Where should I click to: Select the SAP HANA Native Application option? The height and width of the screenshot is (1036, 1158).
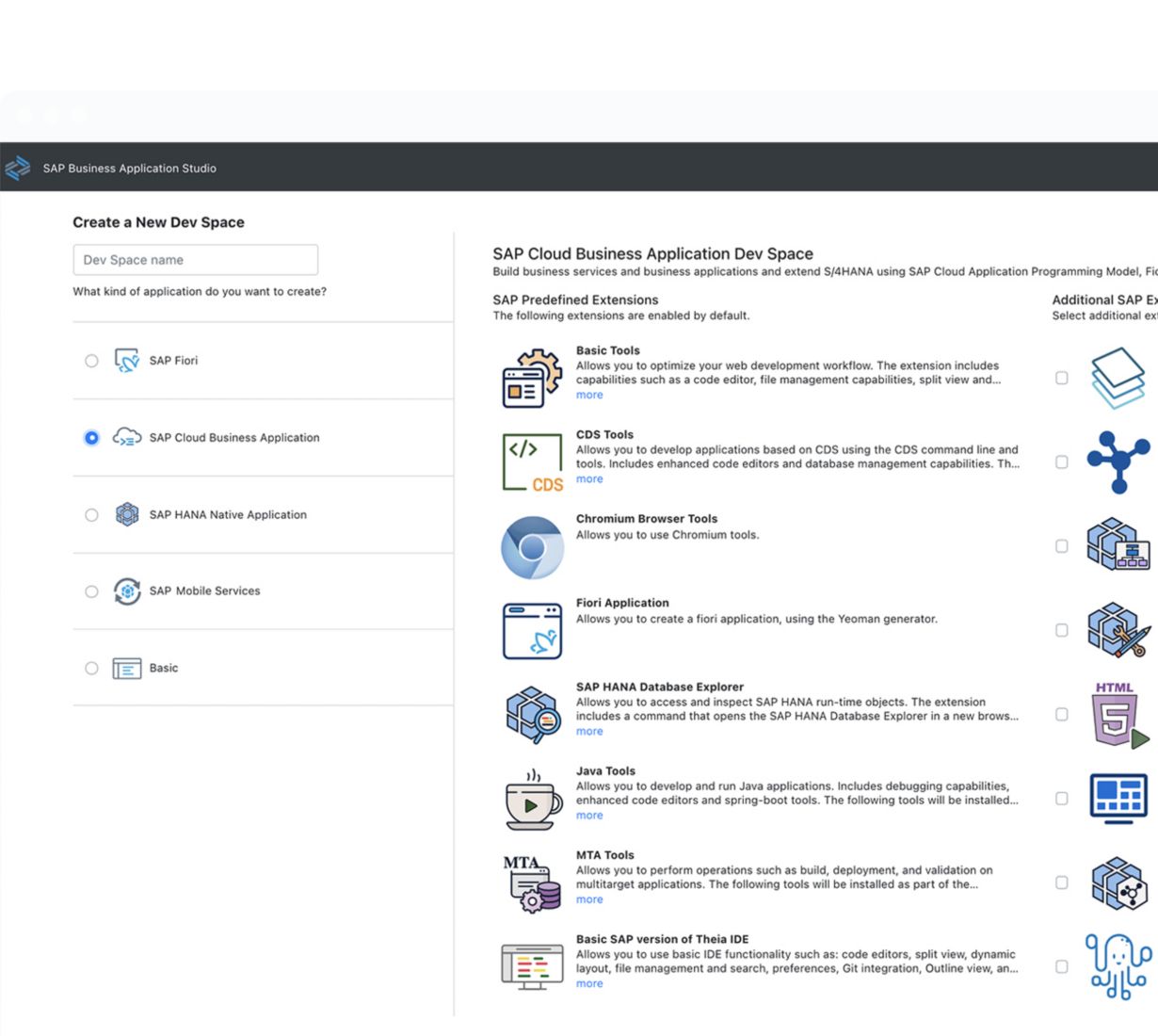[x=91, y=515]
